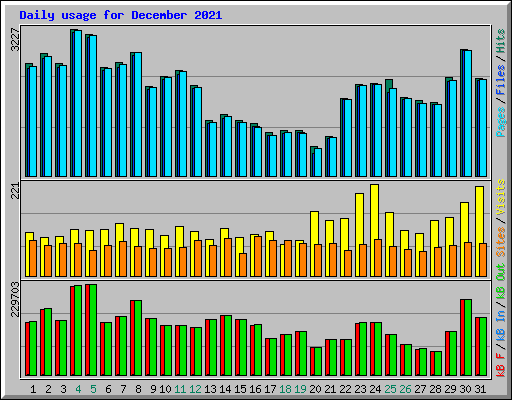Select day label 13 on the x-axis
Viewport: 512px width, 400px height.
210,389
